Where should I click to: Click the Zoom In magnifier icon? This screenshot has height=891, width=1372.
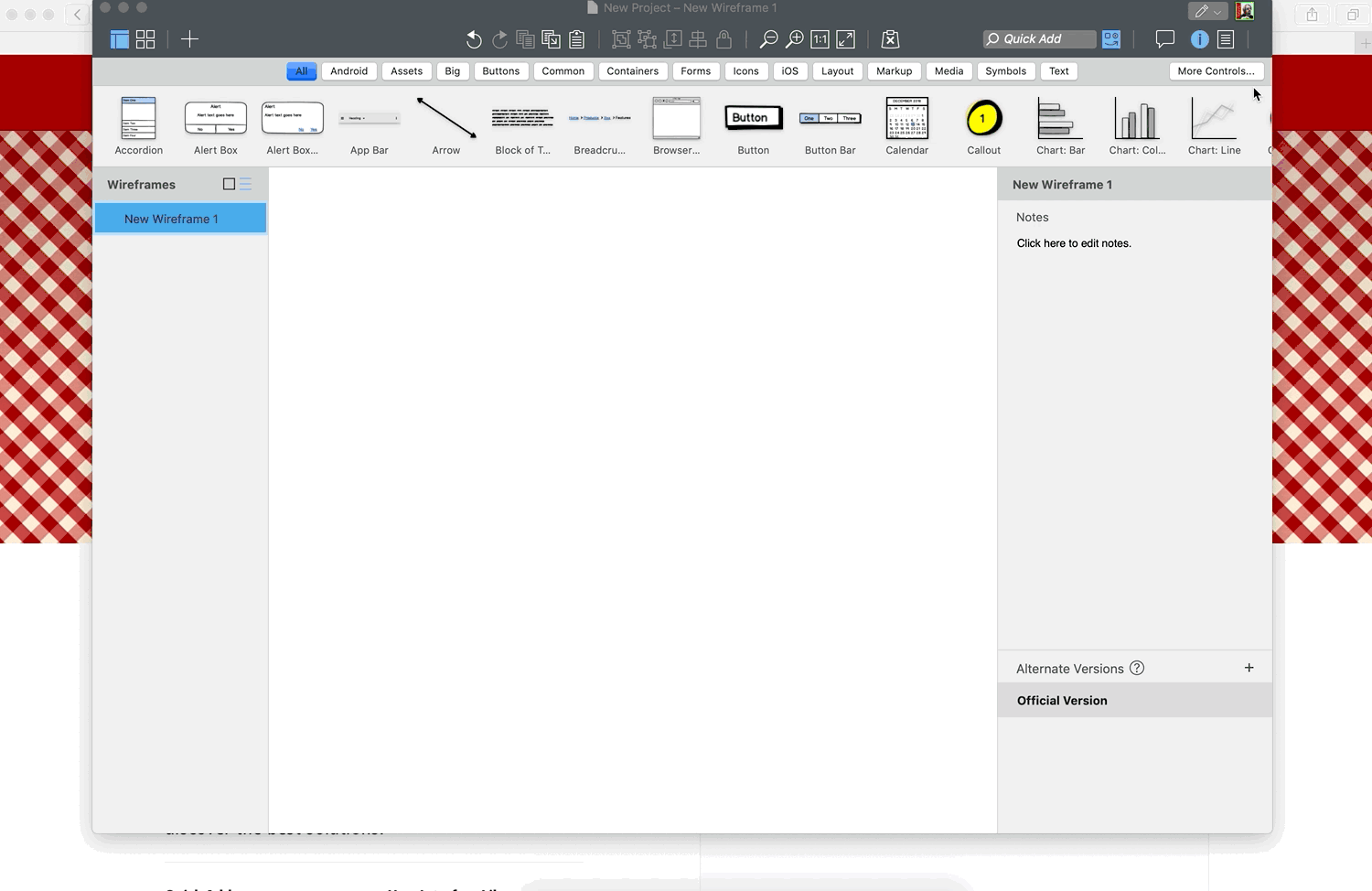click(795, 39)
